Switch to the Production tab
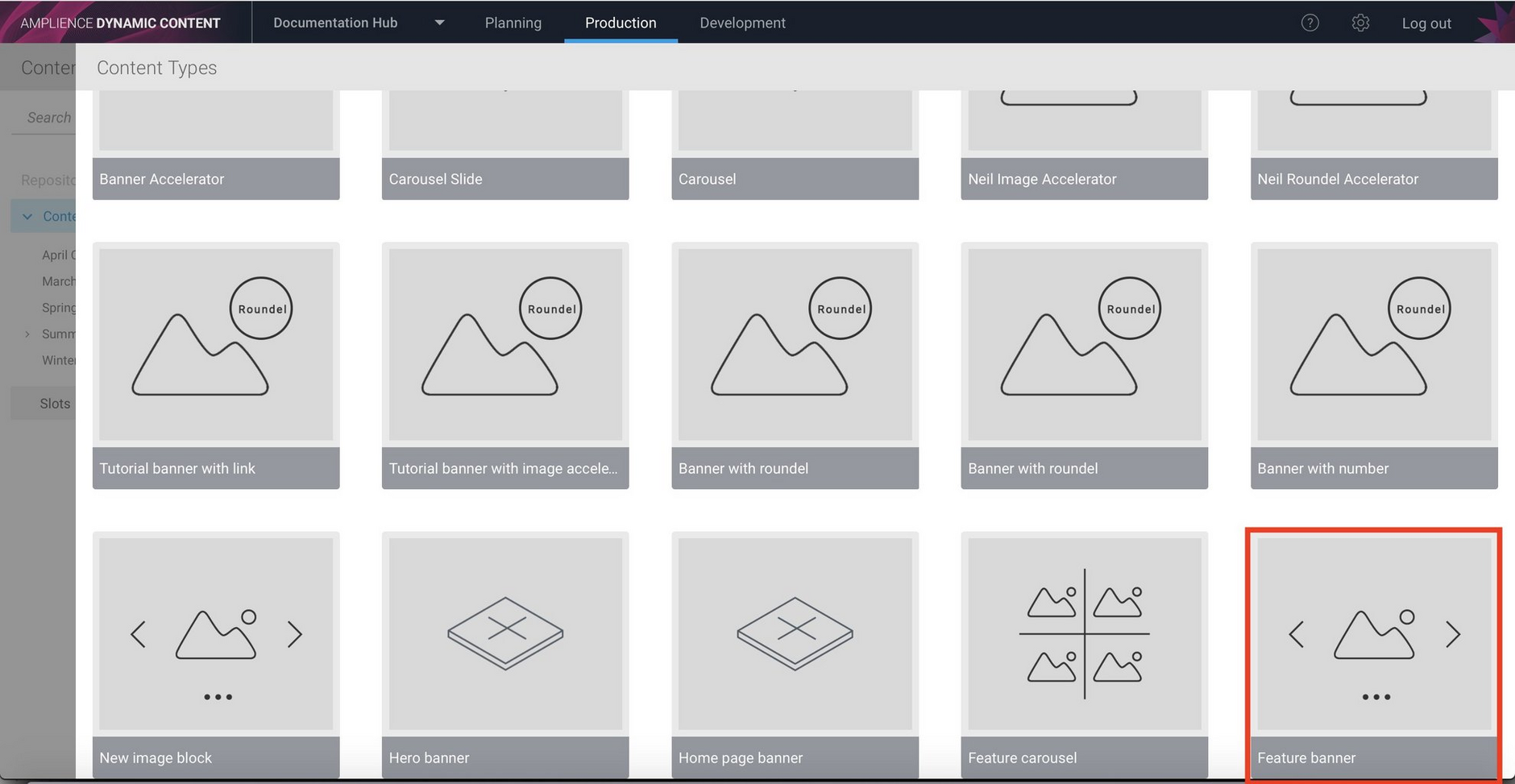1515x784 pixels. [621, 23]
